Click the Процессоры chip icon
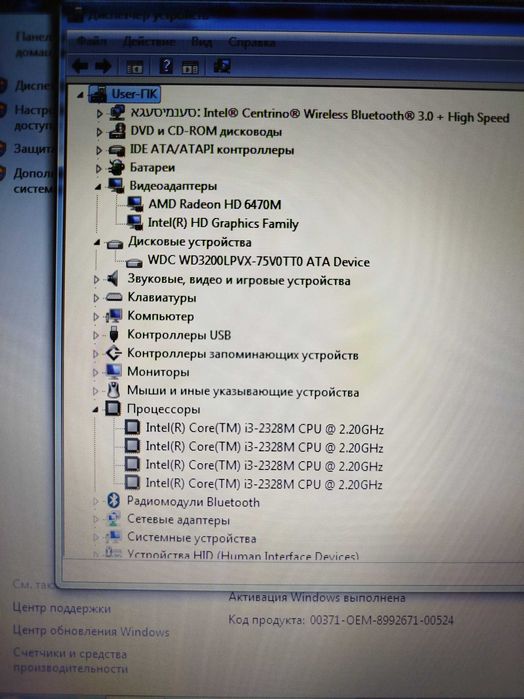The height and width of the screenshot is (699, 524). click(113, 408)
